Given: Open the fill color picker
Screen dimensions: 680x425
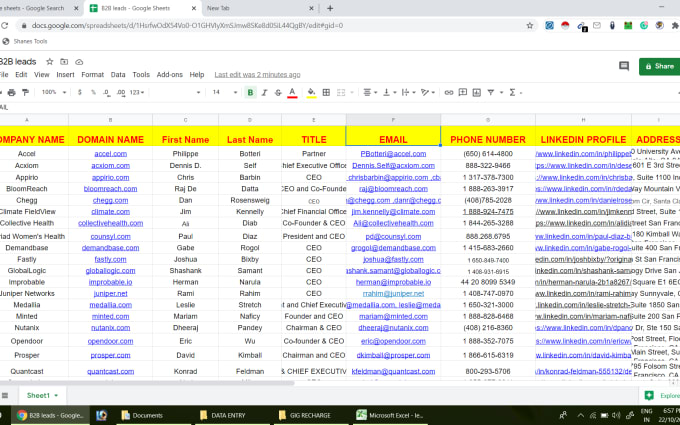Looking at the screenshot, I should pyautogui.click(x=311, y=92).
